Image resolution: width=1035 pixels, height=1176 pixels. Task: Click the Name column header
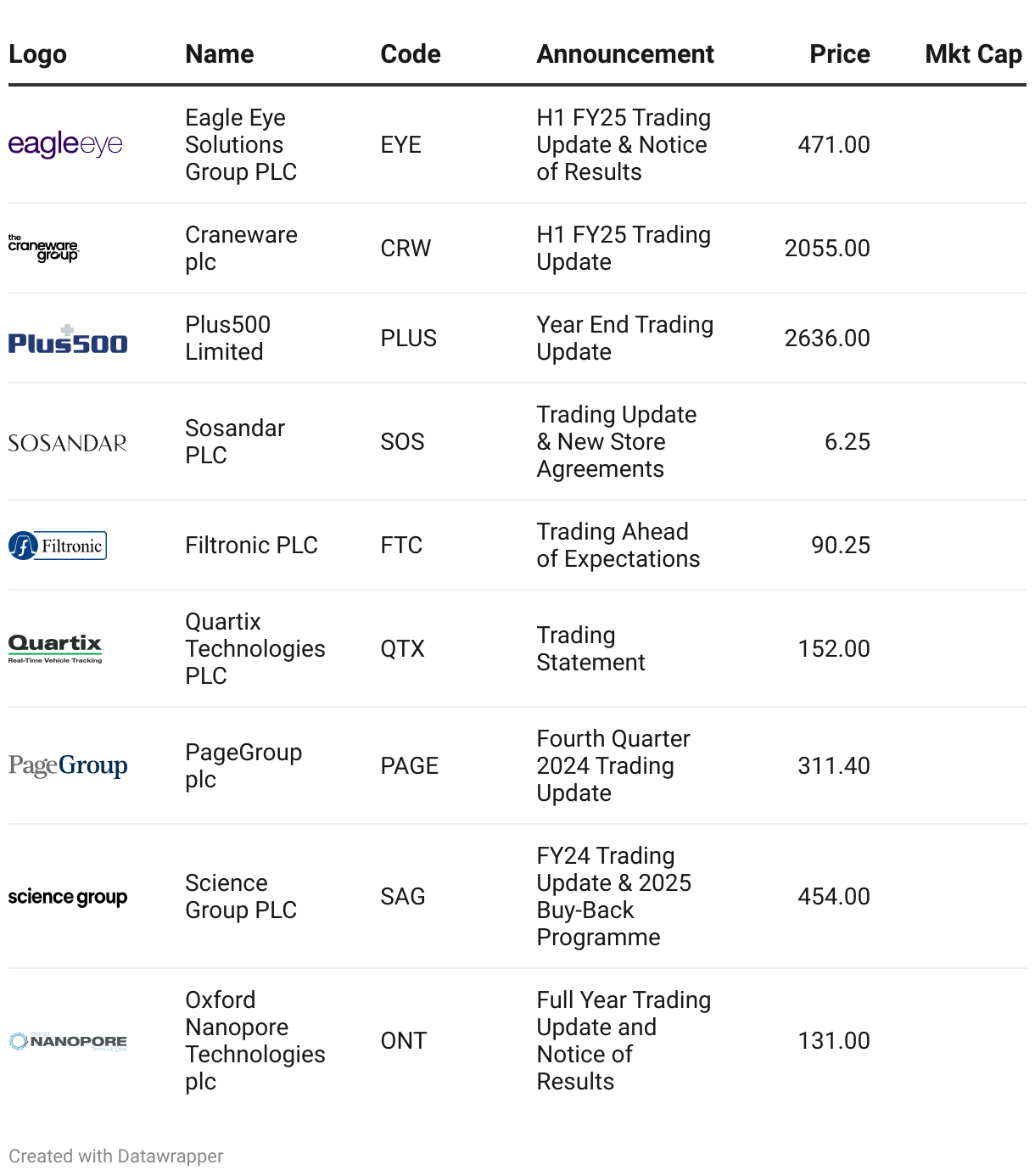[x=220, y=54]
